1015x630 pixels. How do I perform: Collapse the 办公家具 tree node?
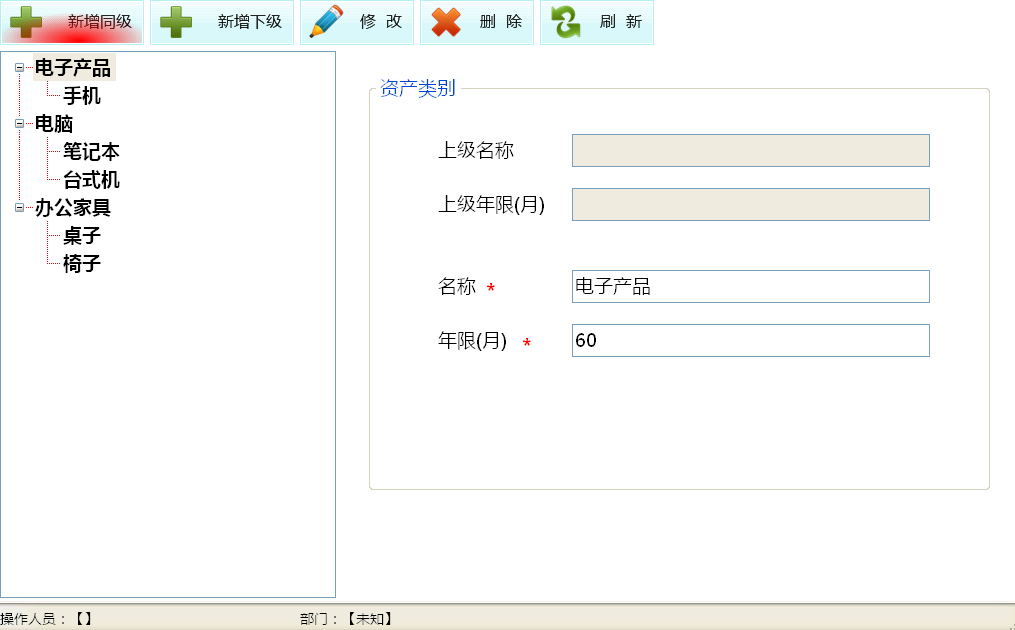(19, 208)
